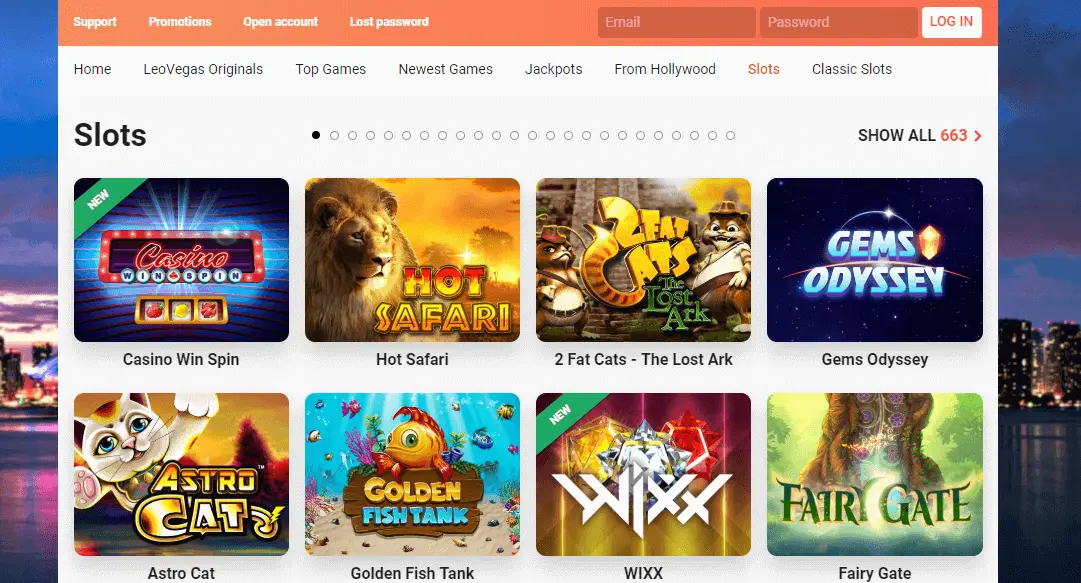Open the WIXX slot thumbnail

click(x=643, y=474)
